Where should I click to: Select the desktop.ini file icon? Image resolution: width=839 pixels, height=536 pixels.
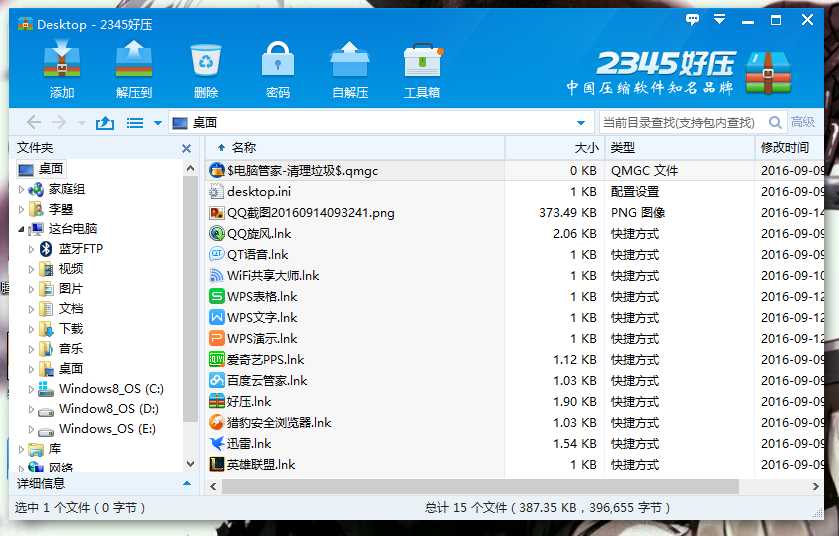[216, 192]
